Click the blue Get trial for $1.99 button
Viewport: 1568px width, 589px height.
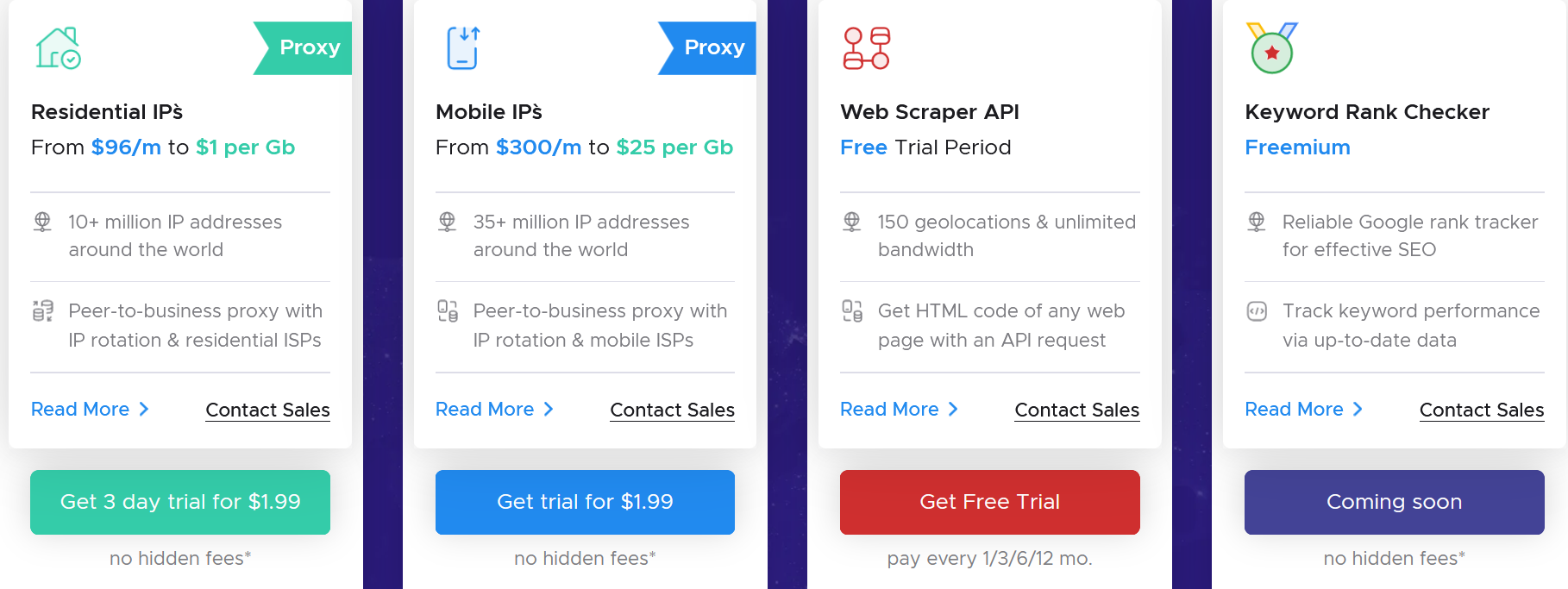pyautogui.click(x=585, y=502)
